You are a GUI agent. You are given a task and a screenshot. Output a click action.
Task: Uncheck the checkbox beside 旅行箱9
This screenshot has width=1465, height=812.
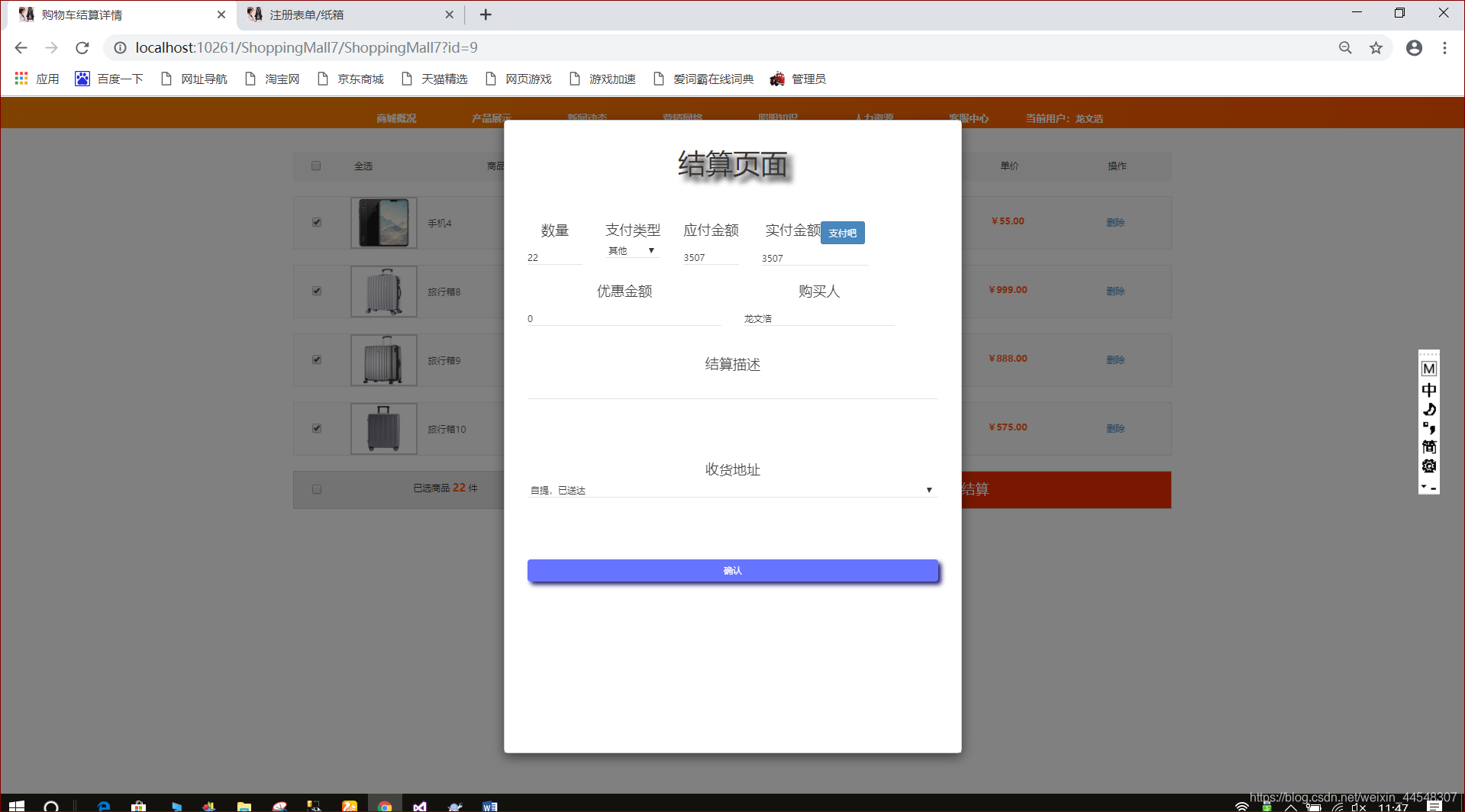click(316, 359)
